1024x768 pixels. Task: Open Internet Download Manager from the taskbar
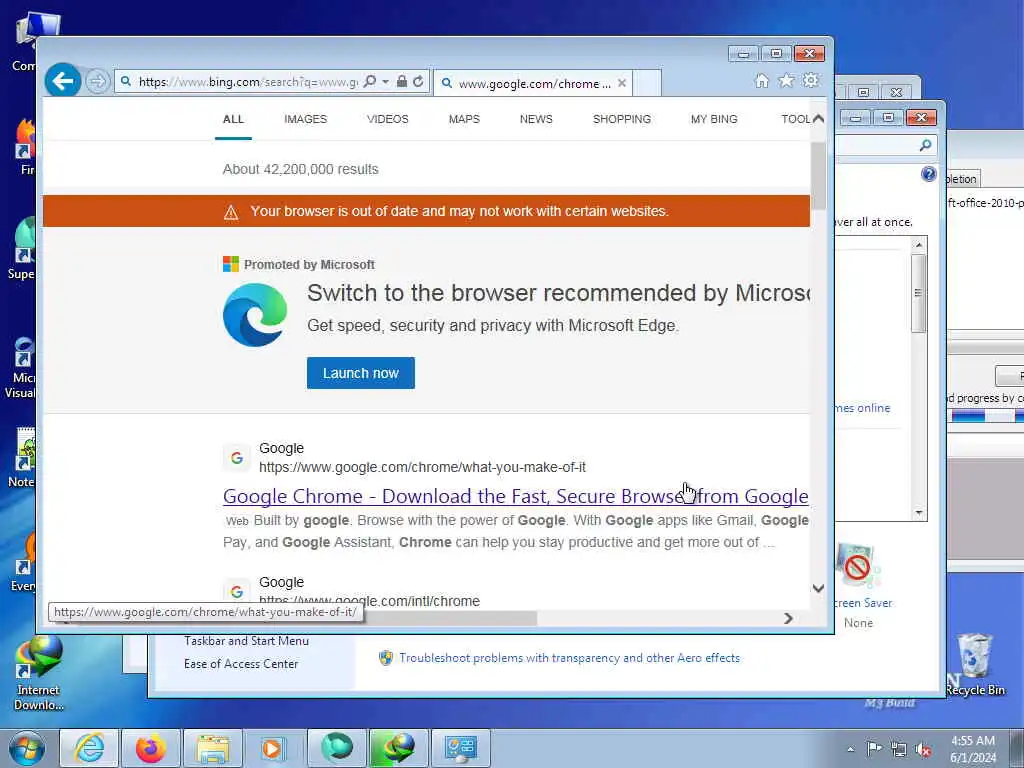(398, 748)
